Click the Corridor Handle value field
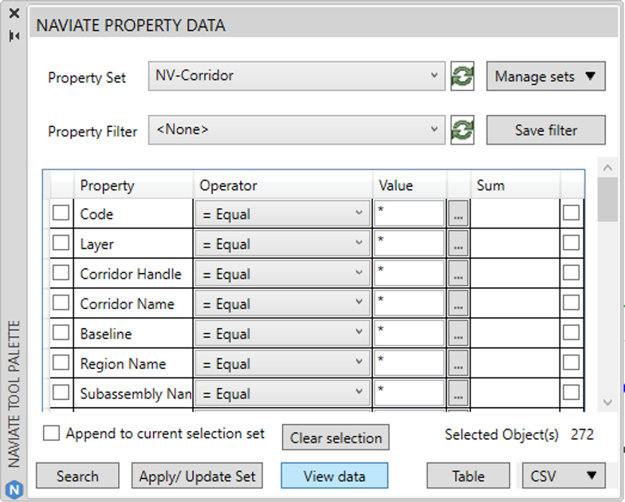The height and width of the screenshot is (502, 625). pyautogui.click(x=409, y=274)
